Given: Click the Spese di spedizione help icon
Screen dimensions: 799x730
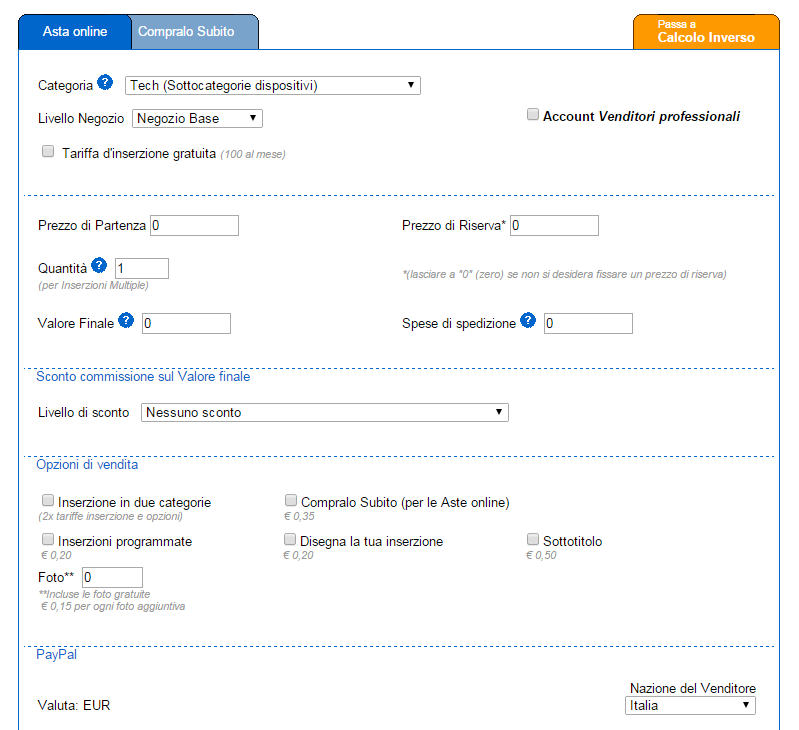Looking at the screenshot, I should tap(528, 320).
